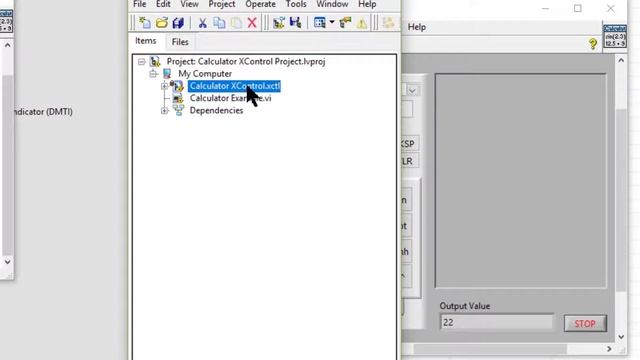Click the Filter View toolbar icon
640x360 pixels.
(320, 23)
